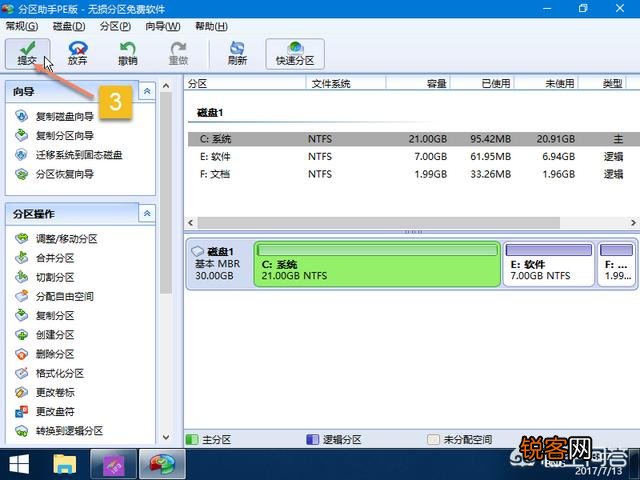Select the E: 软件 partition row

tap(414, 156)
